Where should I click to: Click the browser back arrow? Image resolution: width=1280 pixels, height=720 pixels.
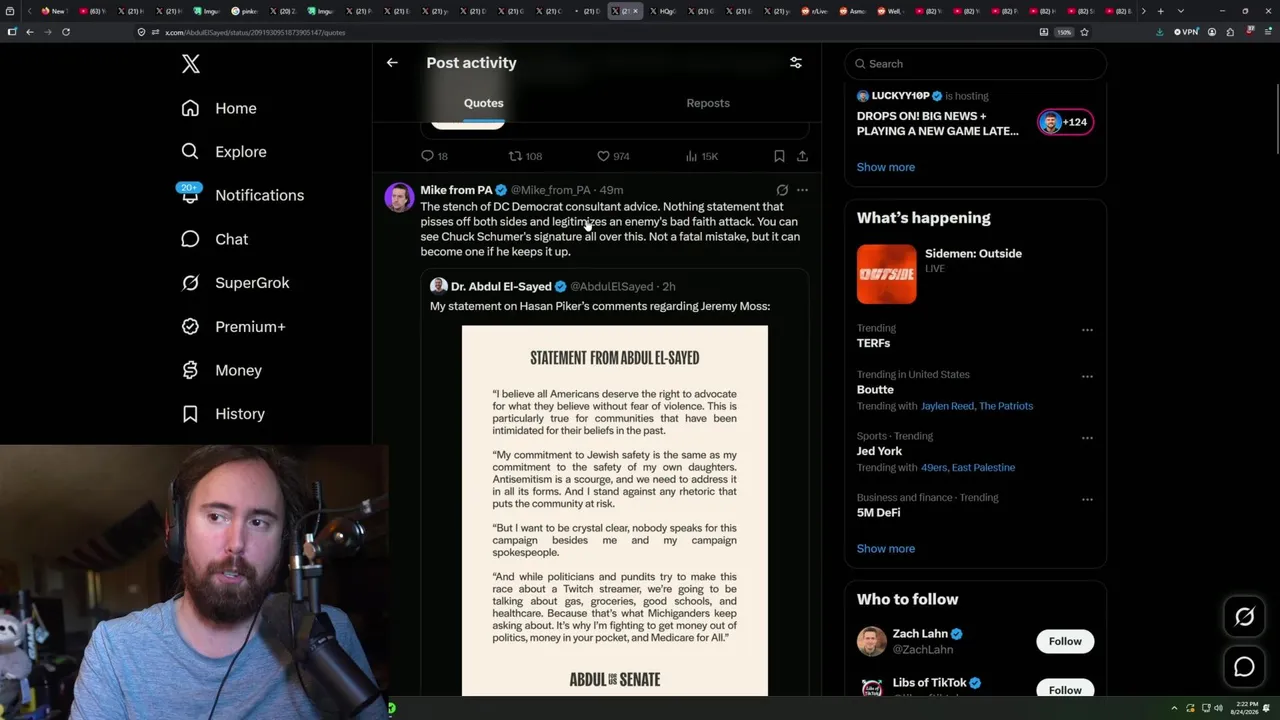coord(30,32)
